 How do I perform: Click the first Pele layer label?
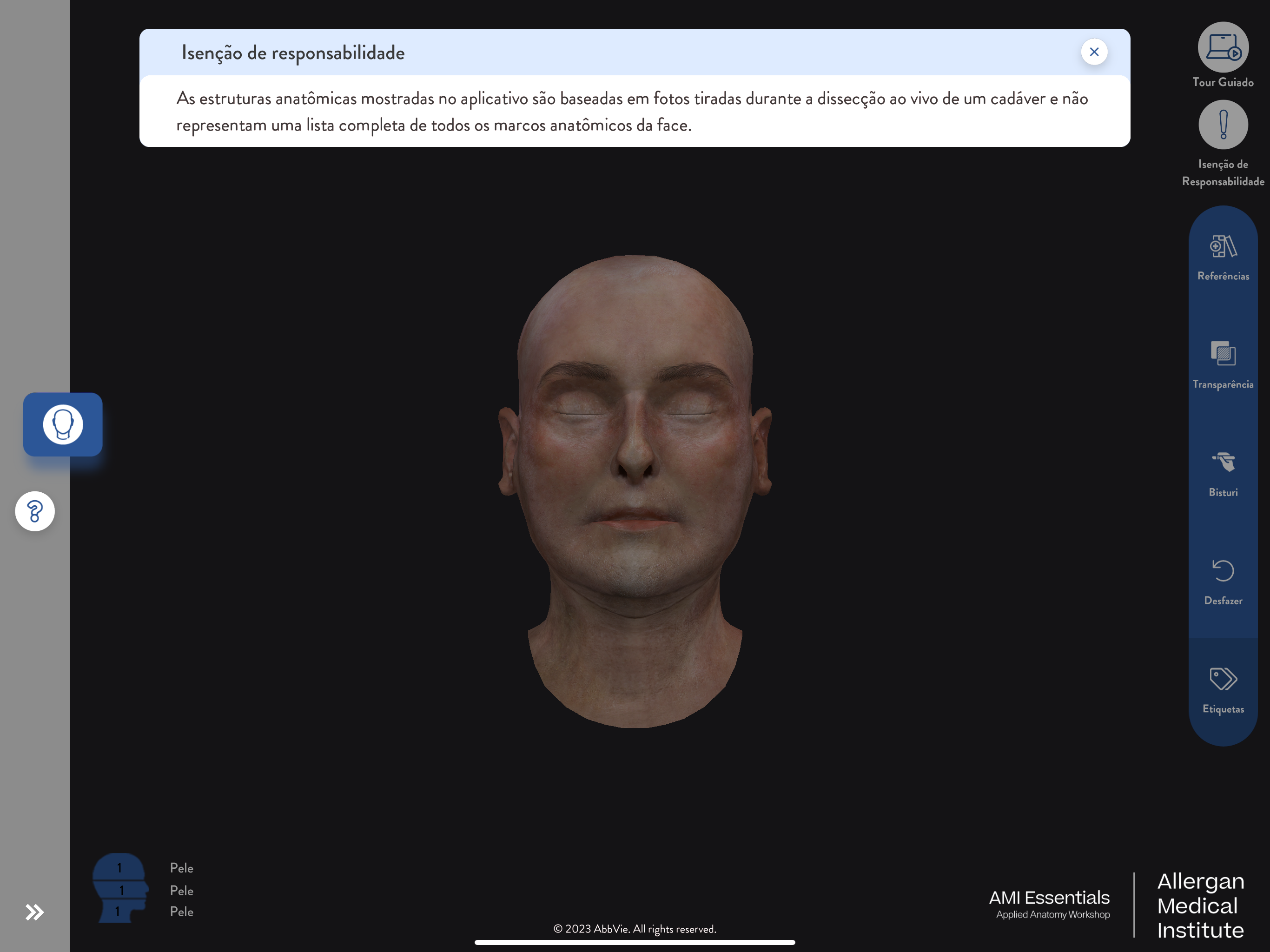(x=181, y=868)
